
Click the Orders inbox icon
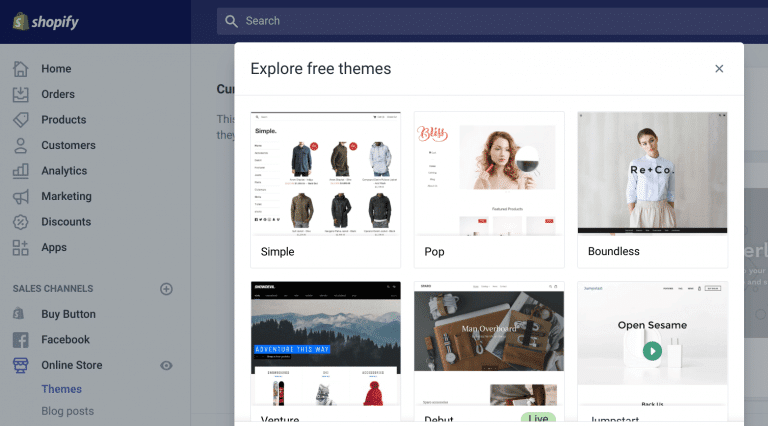tap(21, 95)
